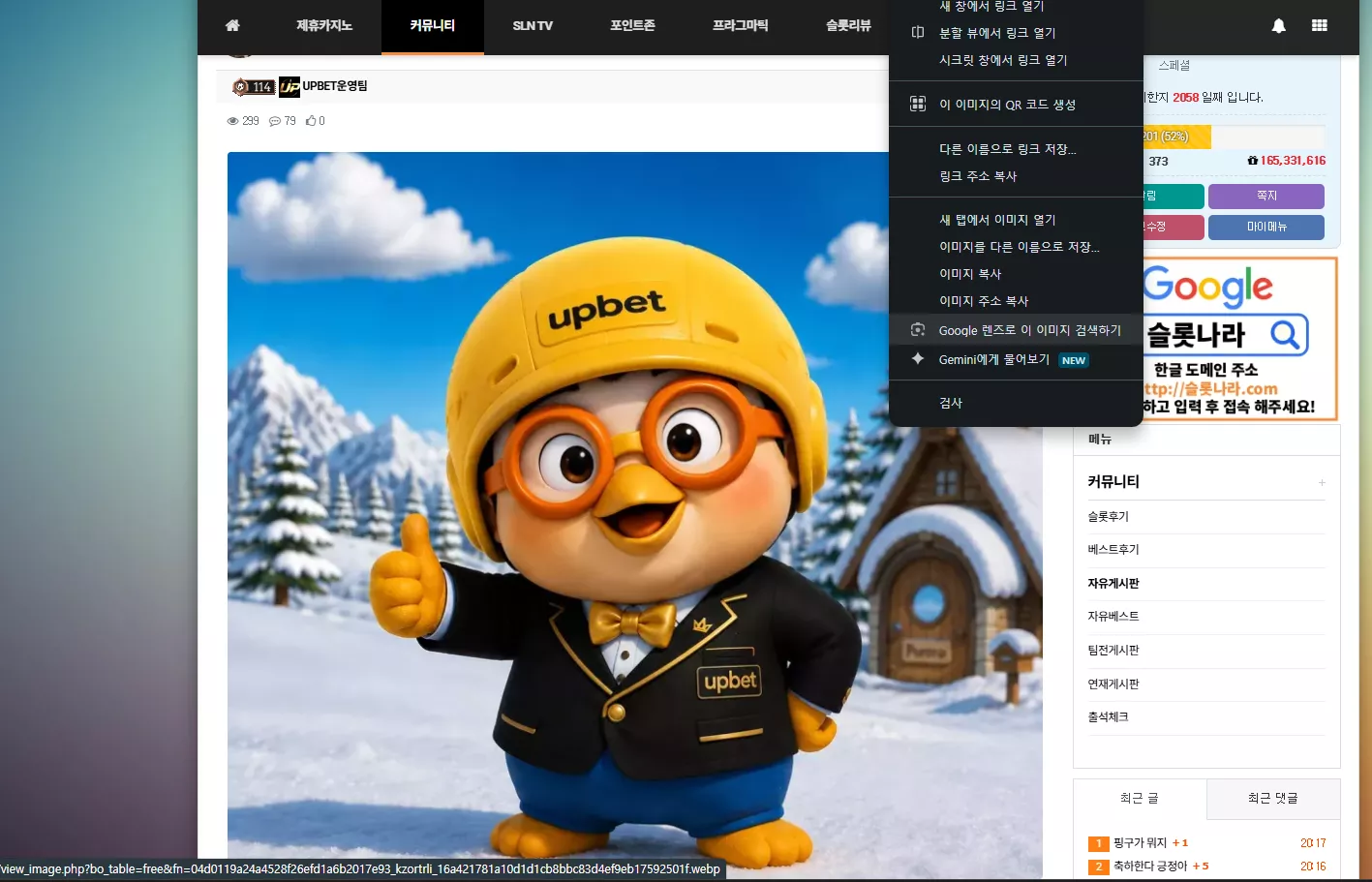This screenshot has width=1372, height=882.
Task: Go to 포인트존 in the top nav
Action: click(632, 26)
